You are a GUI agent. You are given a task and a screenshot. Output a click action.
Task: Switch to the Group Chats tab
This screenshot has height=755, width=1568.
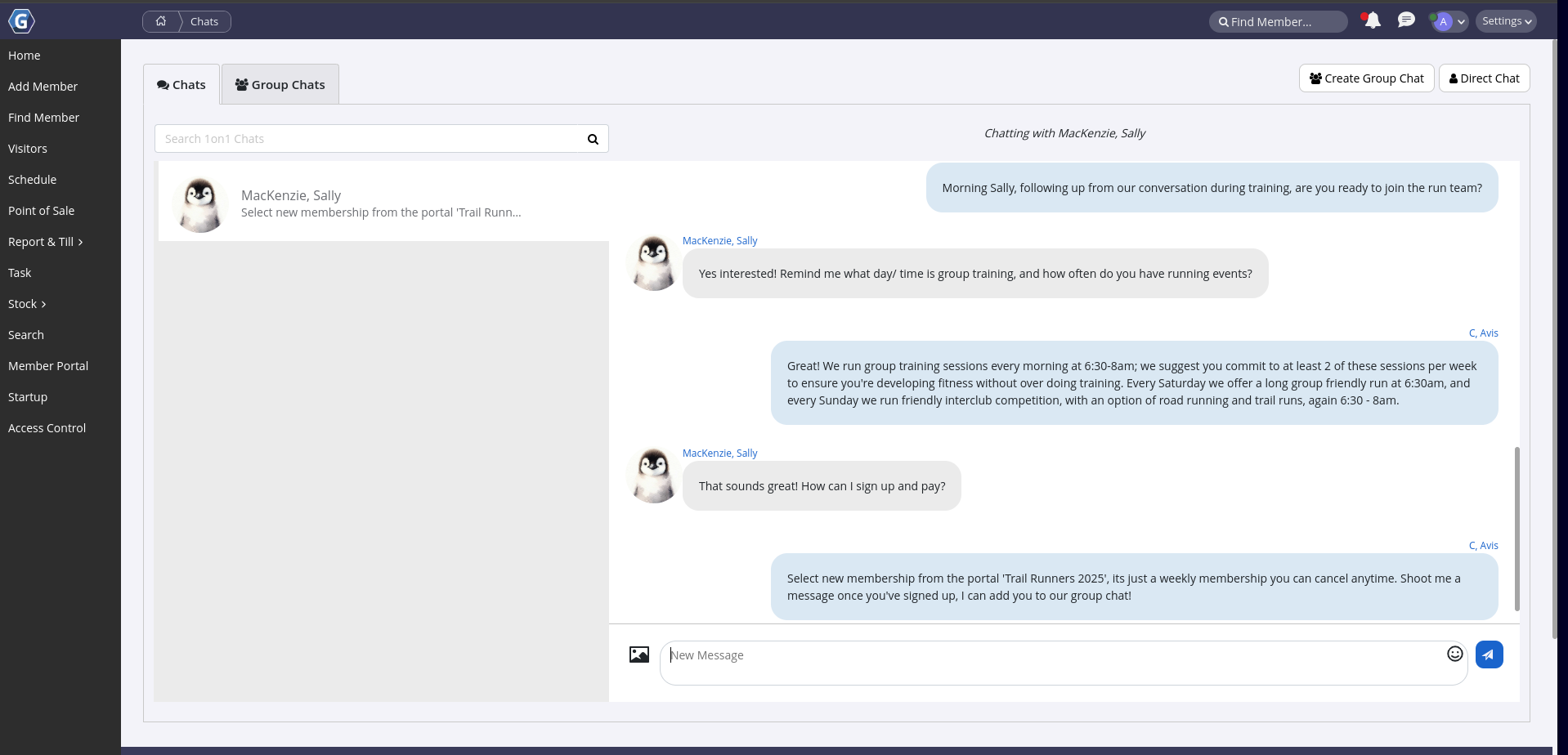coord(280,85)
